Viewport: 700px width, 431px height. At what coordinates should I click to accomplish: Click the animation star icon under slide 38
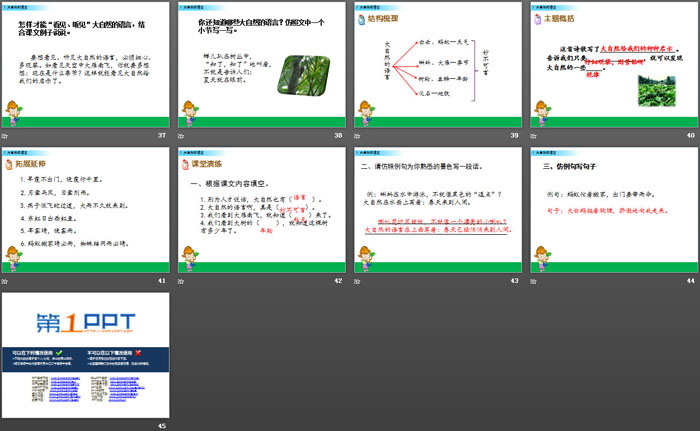(183, 136)
